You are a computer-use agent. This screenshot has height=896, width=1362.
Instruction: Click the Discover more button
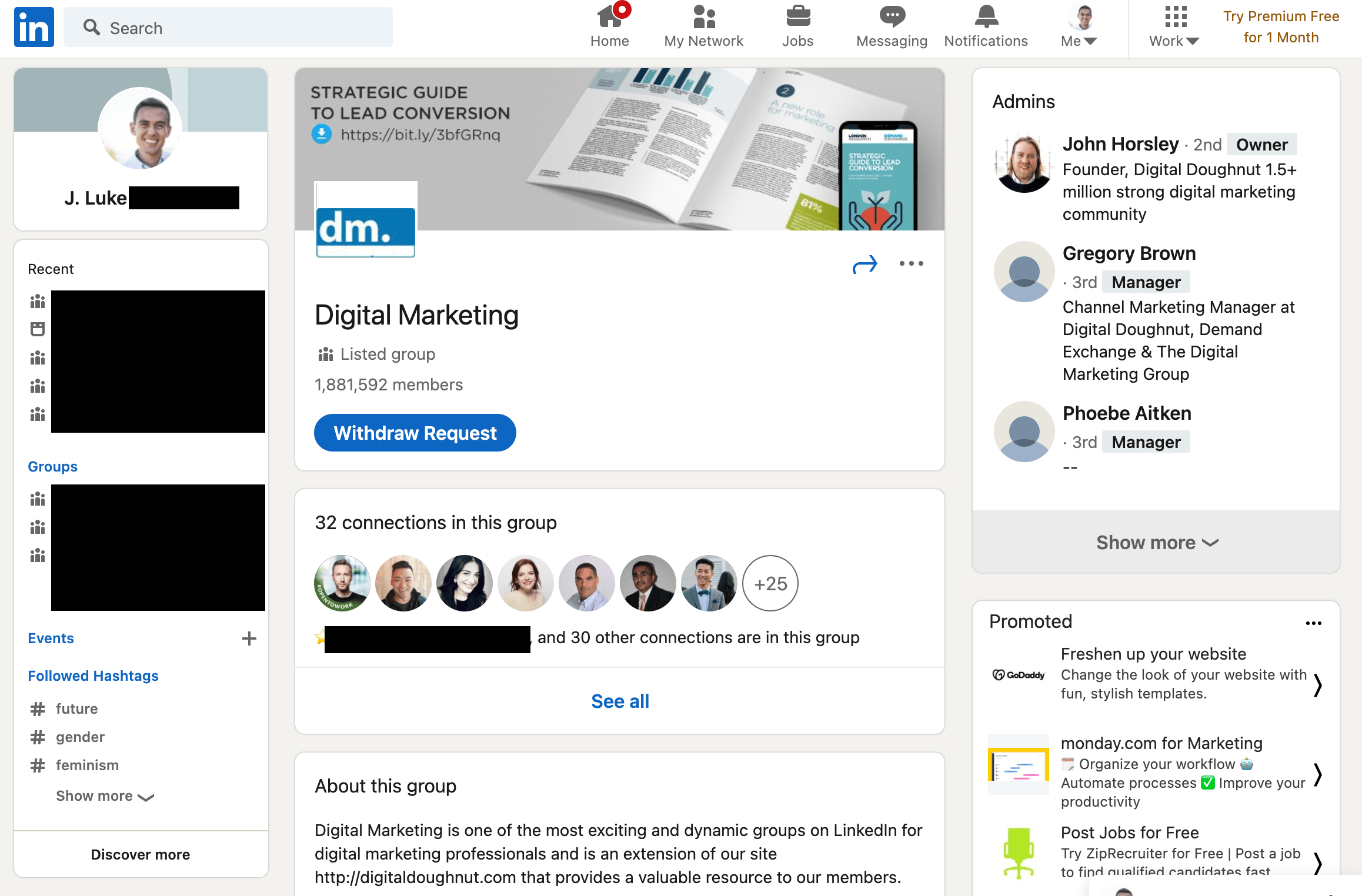(x=141, y=854)
